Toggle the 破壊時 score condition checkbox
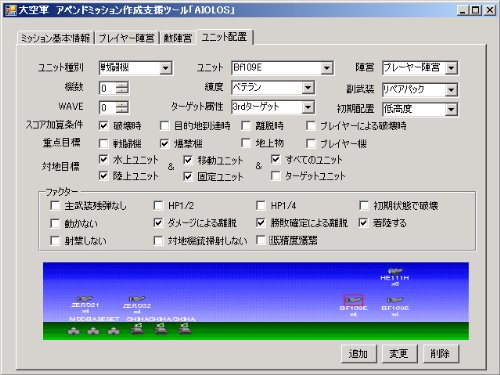500x375 pixels. point(104,126)
